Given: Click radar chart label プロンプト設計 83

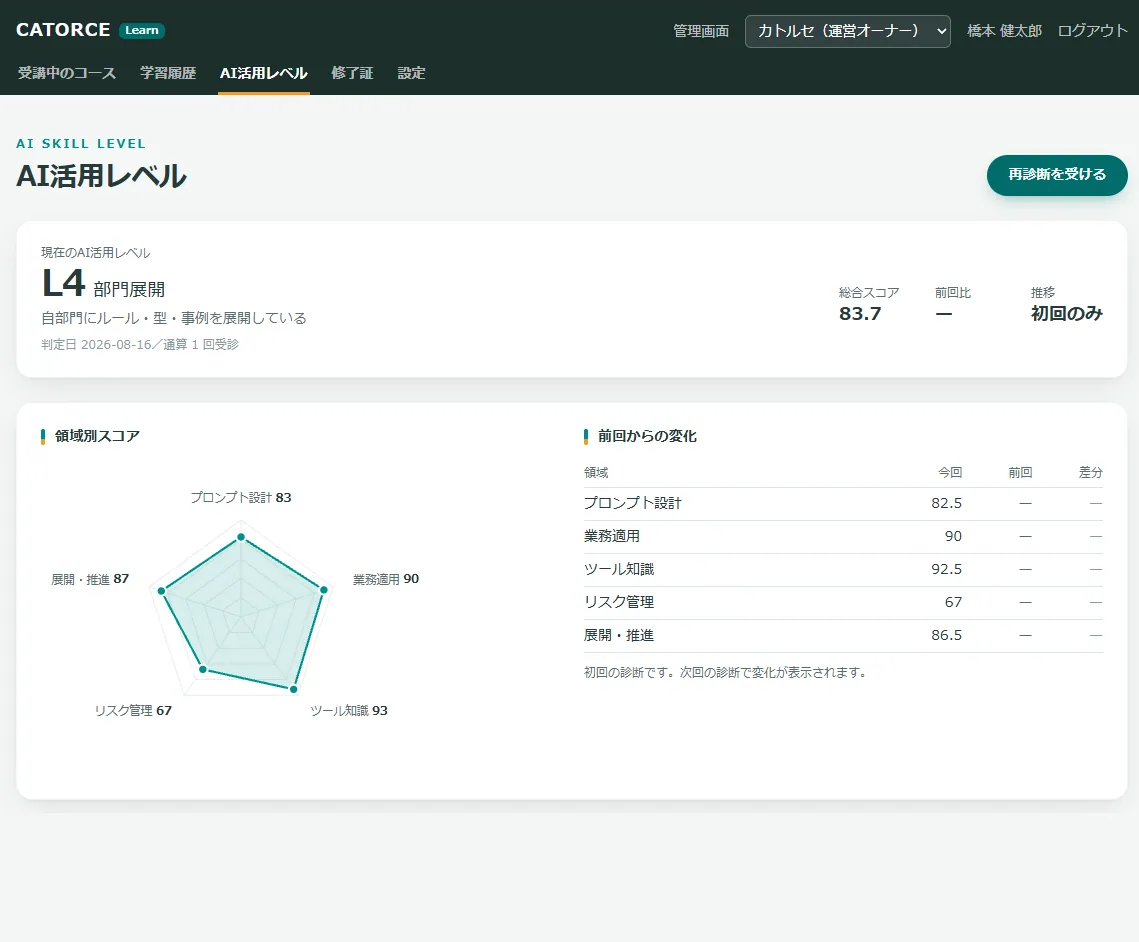Looking at the screenshot, I should (240, 498).
